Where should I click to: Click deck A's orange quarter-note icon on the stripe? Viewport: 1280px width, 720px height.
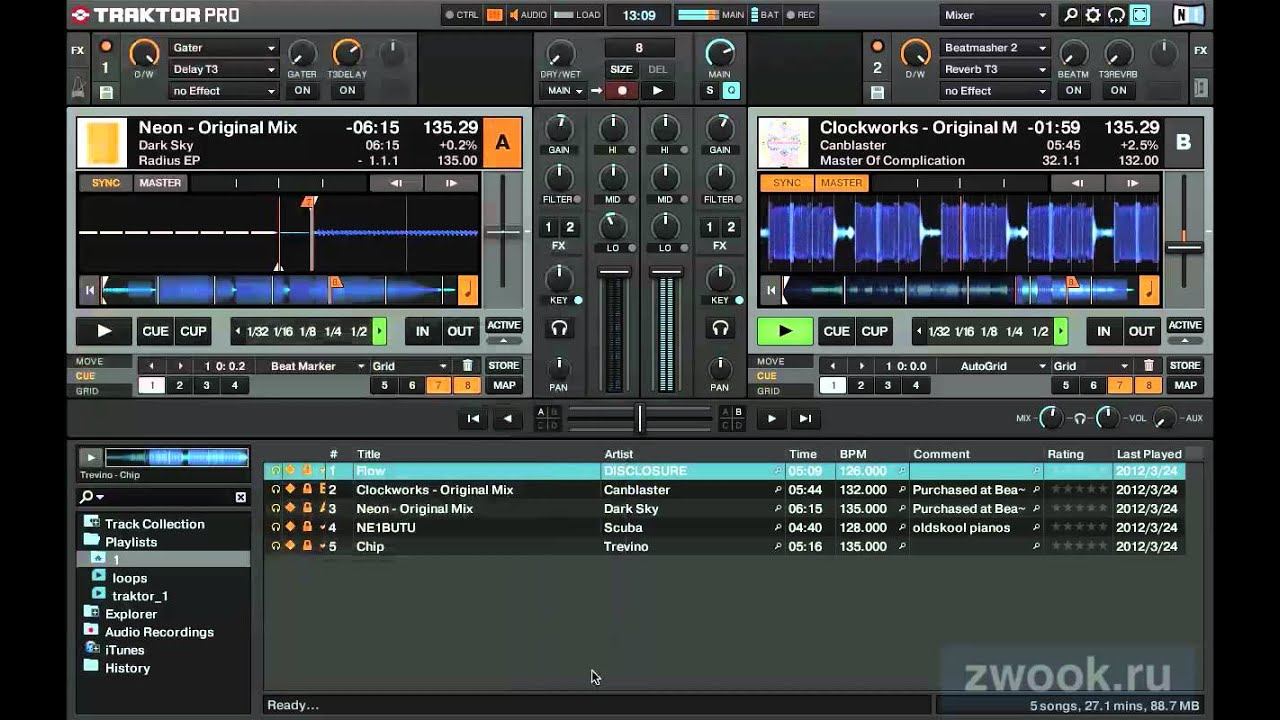click(468, 290)
